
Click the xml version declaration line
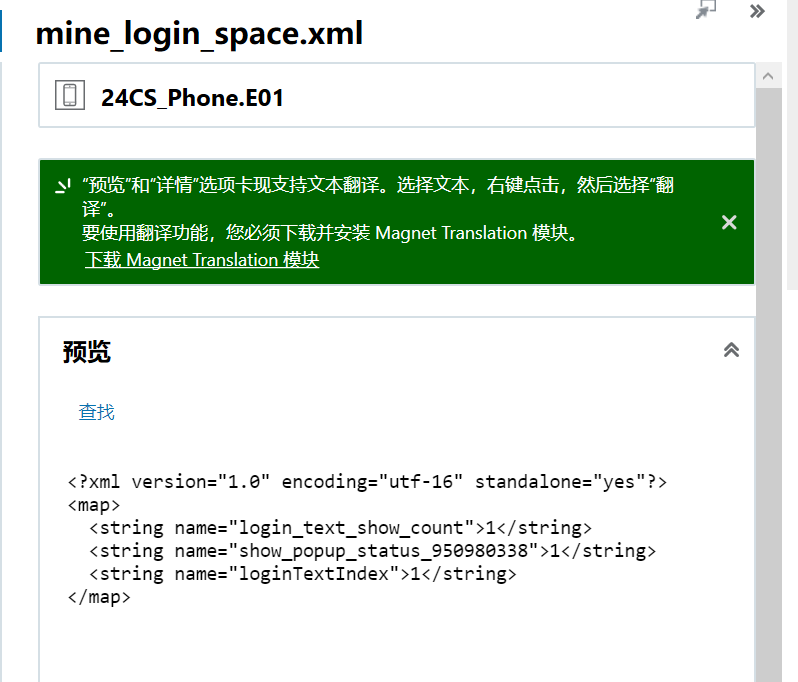click(x=367, y=481)
